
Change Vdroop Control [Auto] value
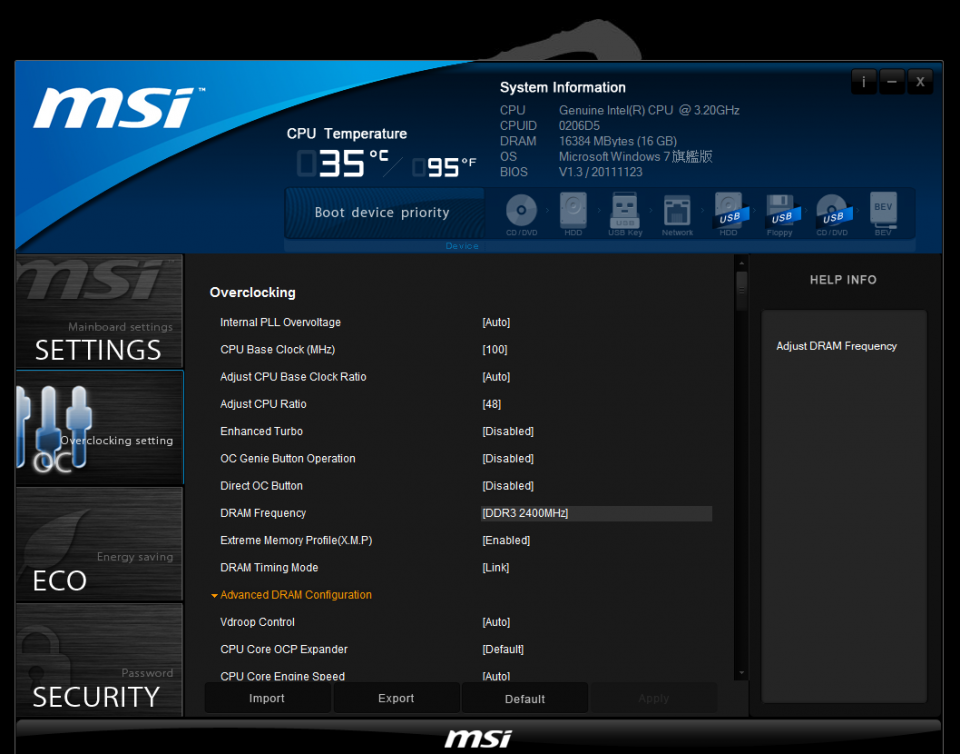click(496, 622)
